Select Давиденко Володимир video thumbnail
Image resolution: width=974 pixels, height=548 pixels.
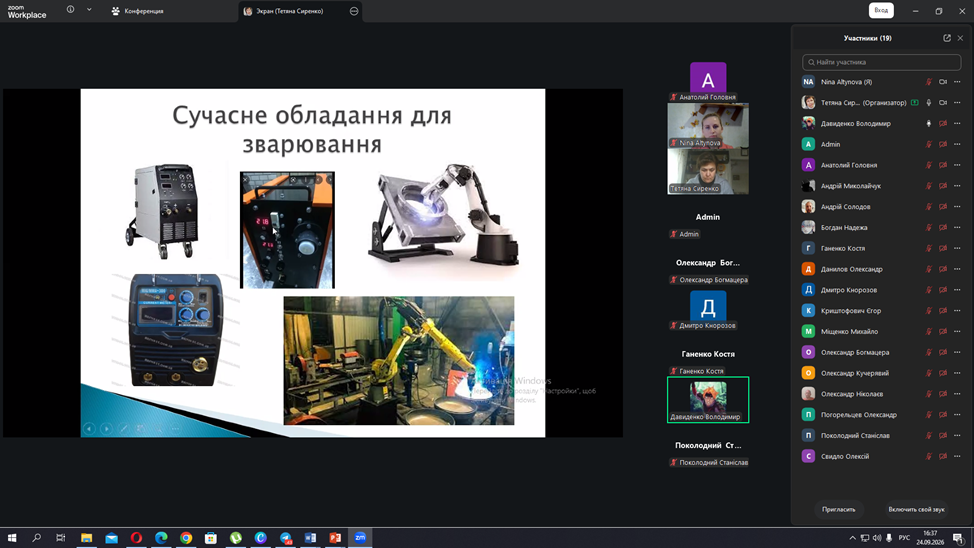coord(708,400)
